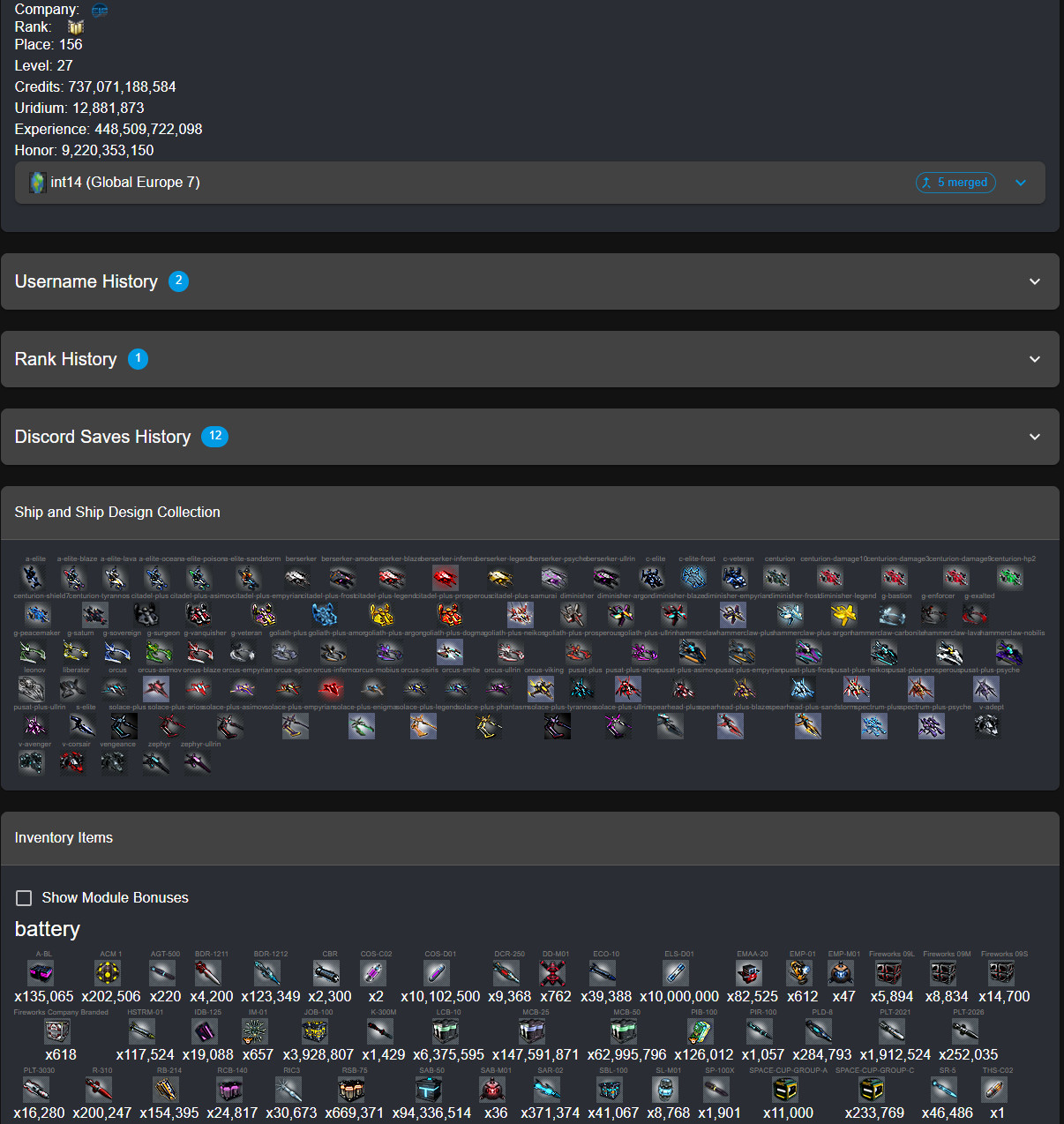The width and height of the screenshot is (1064, 1124).
Task: Click the Credits: 737,071,188,584 text
Action: click(95, 86)
